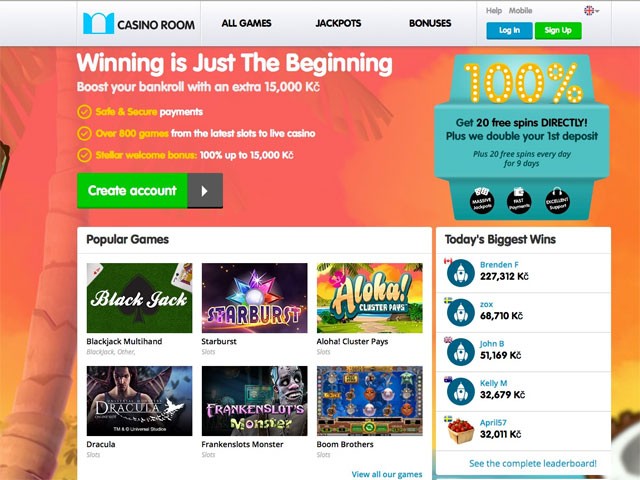Click the strawberry basket avatar for April57
Viewport: 640px width, 480px height.
click(x=460, y=431)
